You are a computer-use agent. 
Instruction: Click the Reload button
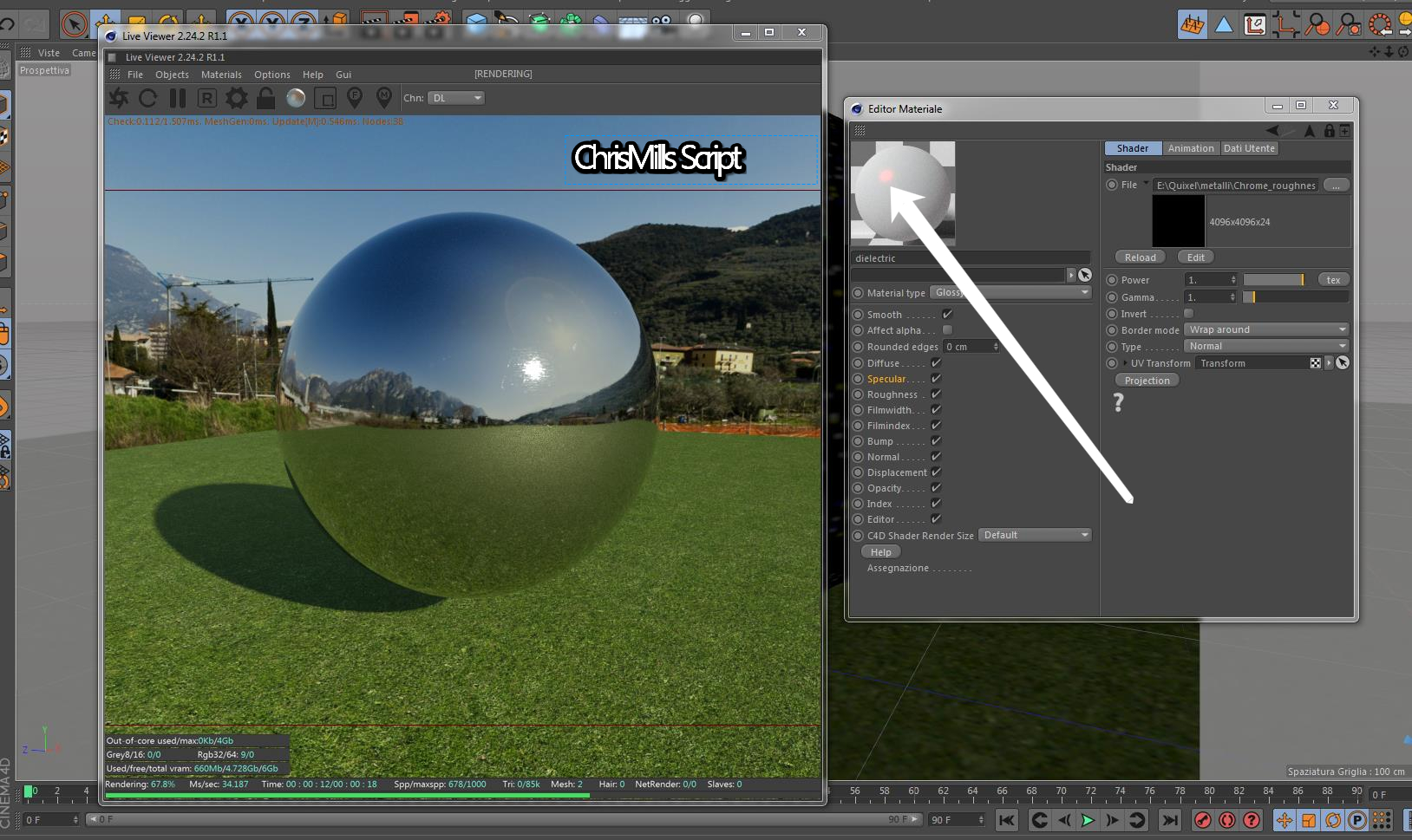[1141, 257]
